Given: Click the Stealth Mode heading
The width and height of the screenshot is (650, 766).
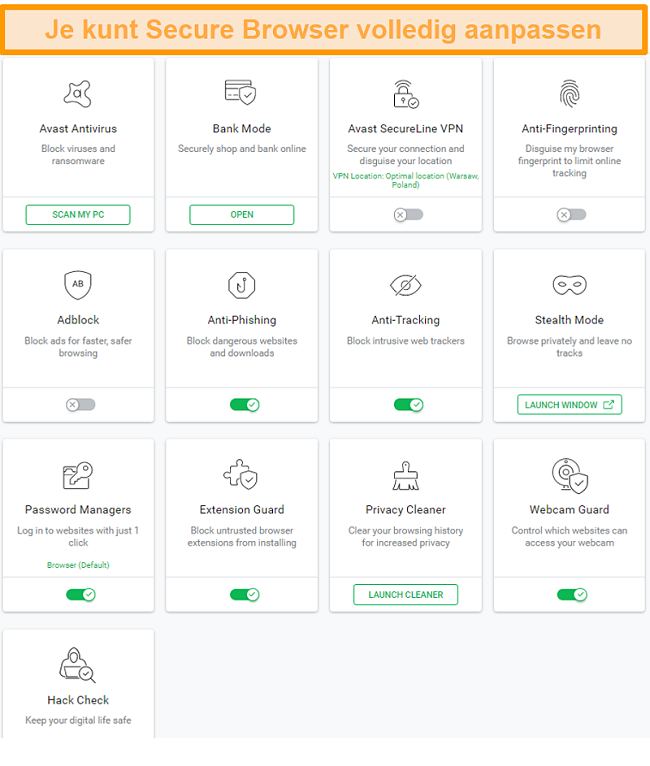Looking at the screenshot, I should point(569,320).
